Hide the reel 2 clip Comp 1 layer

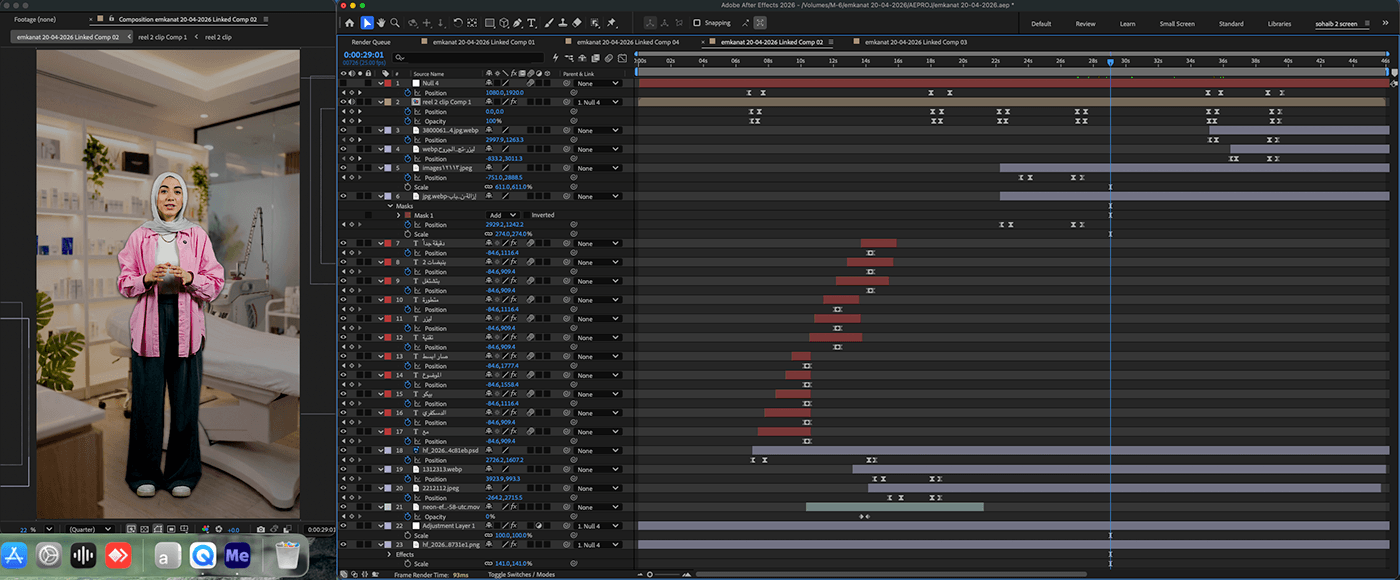[x=343, y=102]
